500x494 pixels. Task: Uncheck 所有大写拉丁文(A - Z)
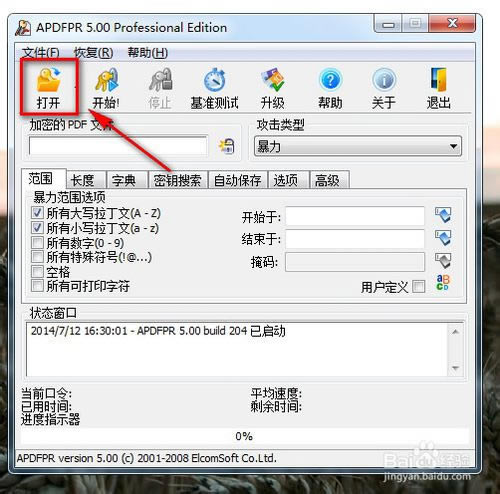37,212
